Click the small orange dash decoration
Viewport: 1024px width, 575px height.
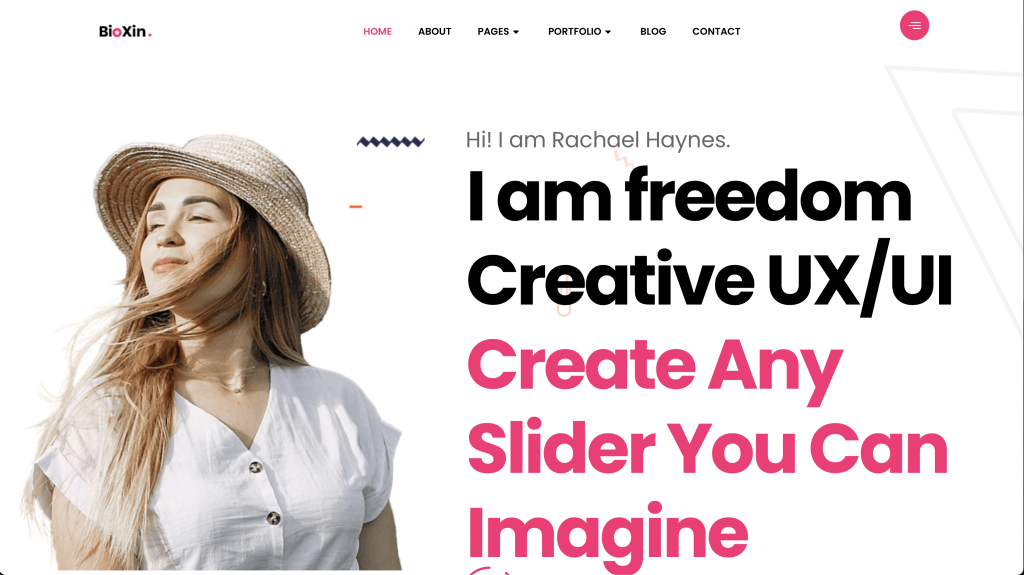355,206
